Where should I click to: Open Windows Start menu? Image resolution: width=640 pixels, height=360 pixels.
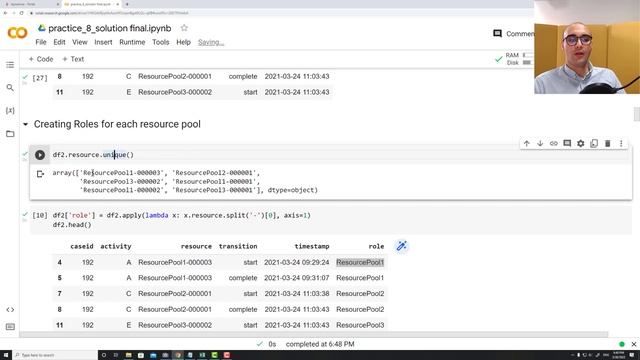pyautogui.click(x=6, y=355)
